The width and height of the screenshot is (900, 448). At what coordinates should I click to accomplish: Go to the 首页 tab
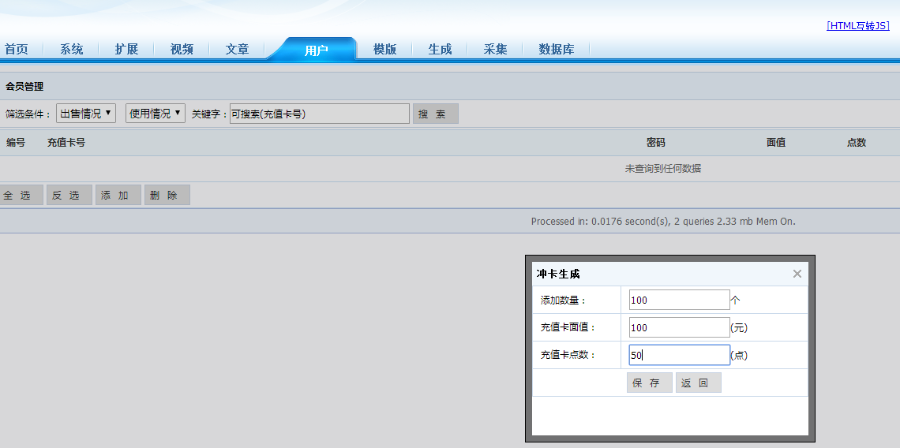(x=17, y=49)
